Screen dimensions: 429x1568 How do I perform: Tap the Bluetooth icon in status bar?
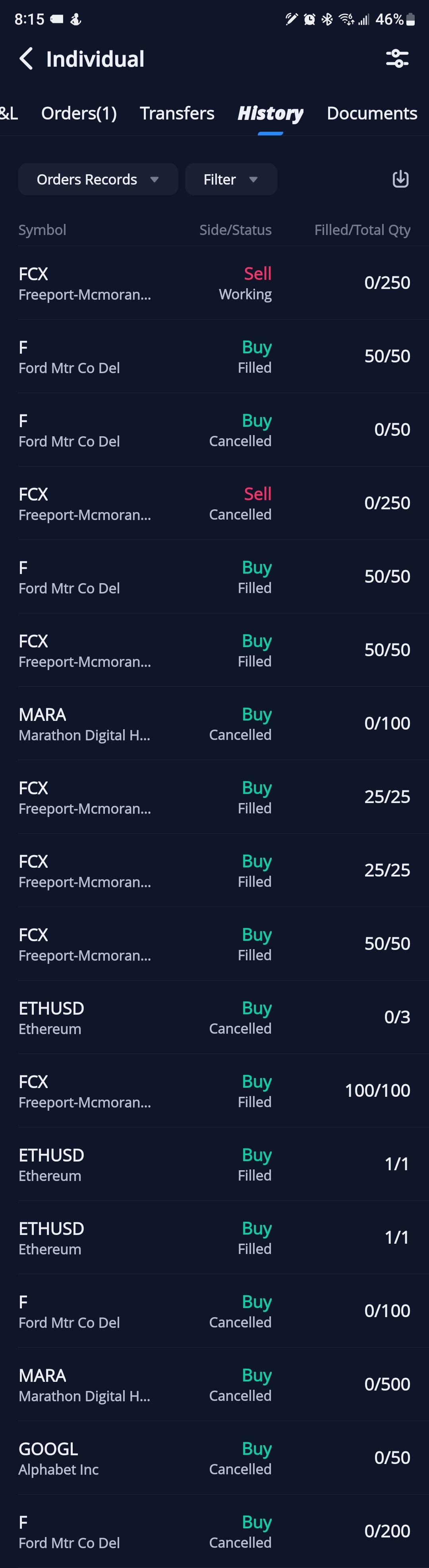[x=327, y=19]
